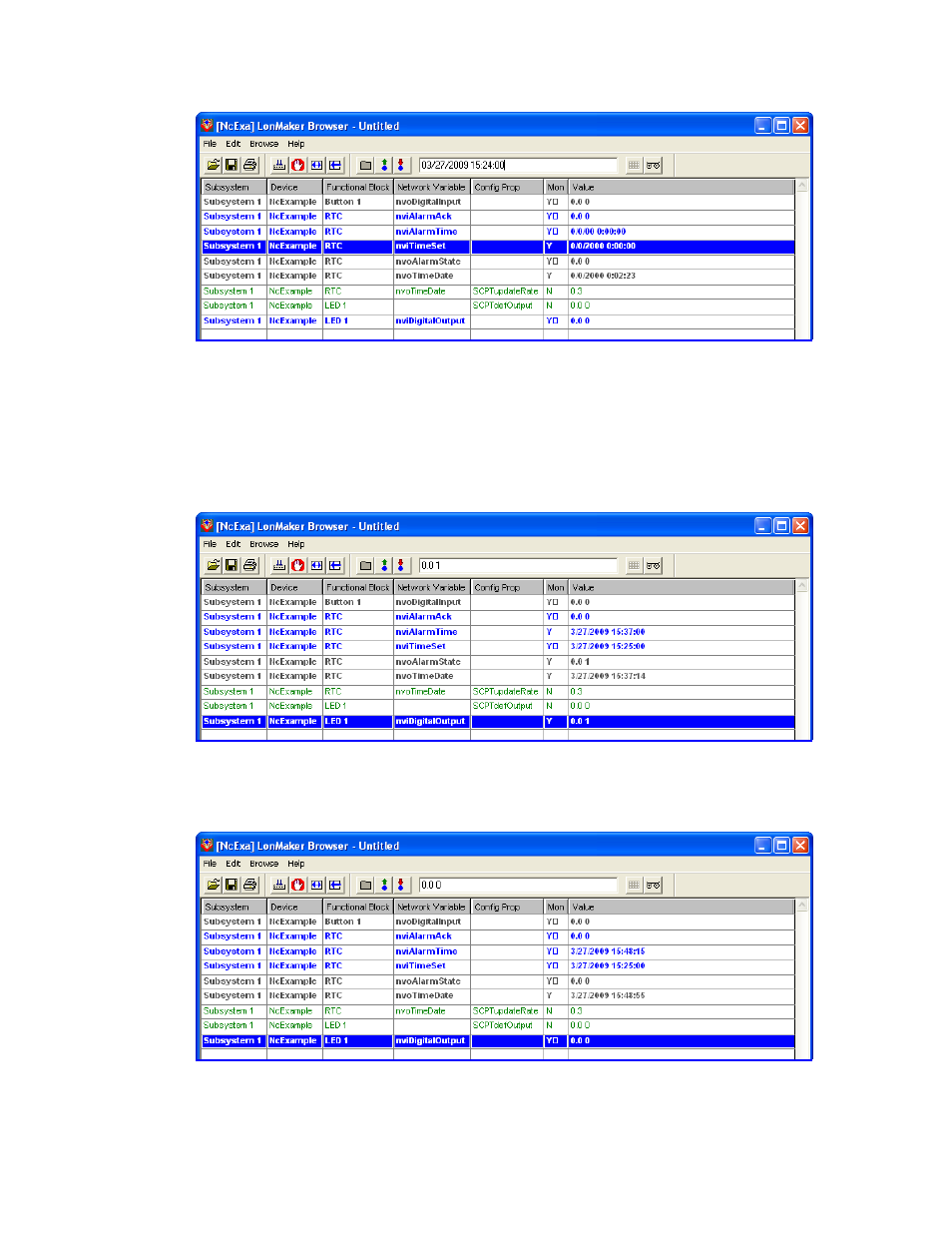This screenshot has height=1233, width=952.
Task: Click value field showing 0 0 0 in bottom window
Action: pyautogui.click(x=518, y=885)
